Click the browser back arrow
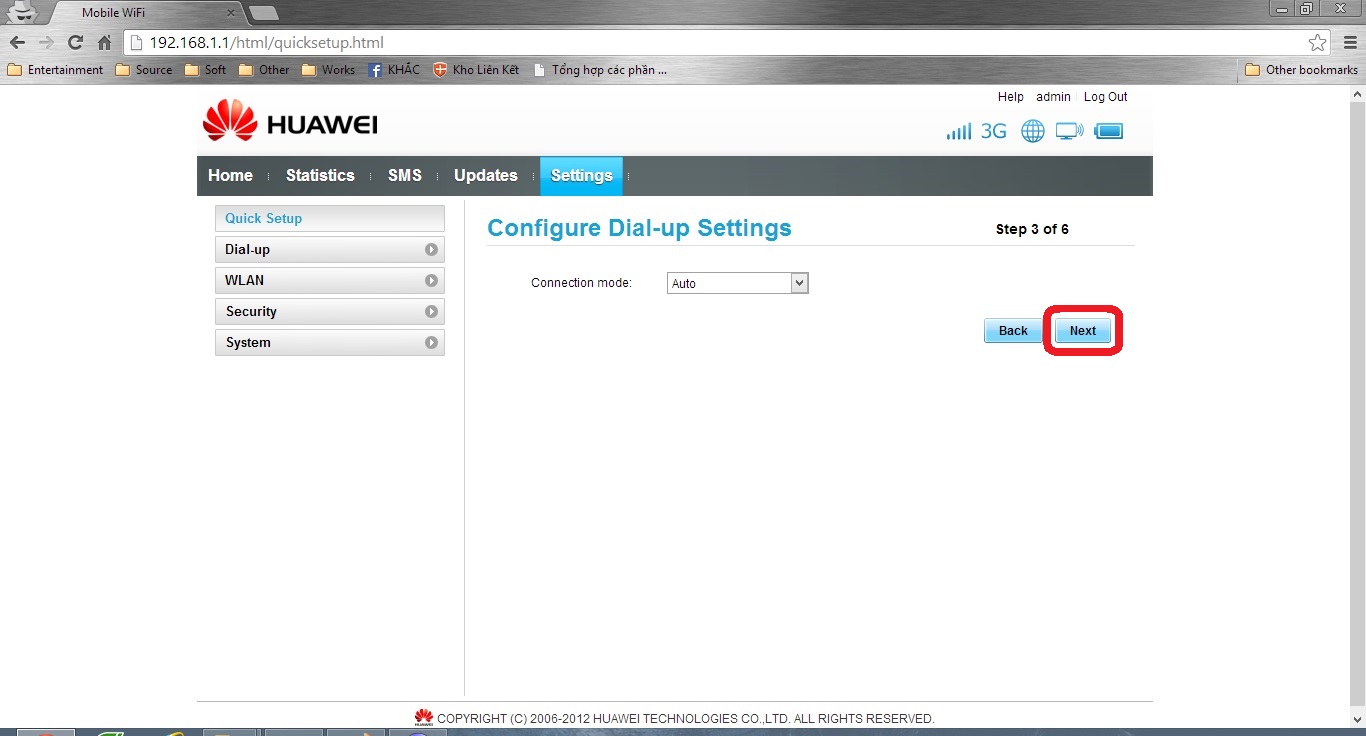 [x=17, y=43]
